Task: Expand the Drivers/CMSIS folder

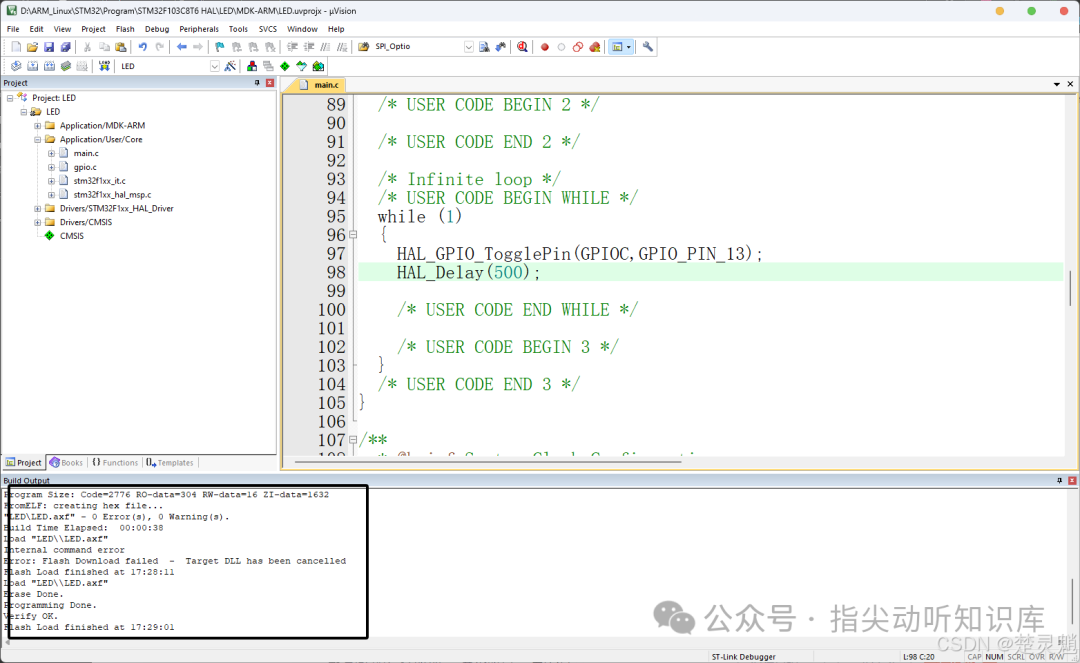Action: pos(38,222)
